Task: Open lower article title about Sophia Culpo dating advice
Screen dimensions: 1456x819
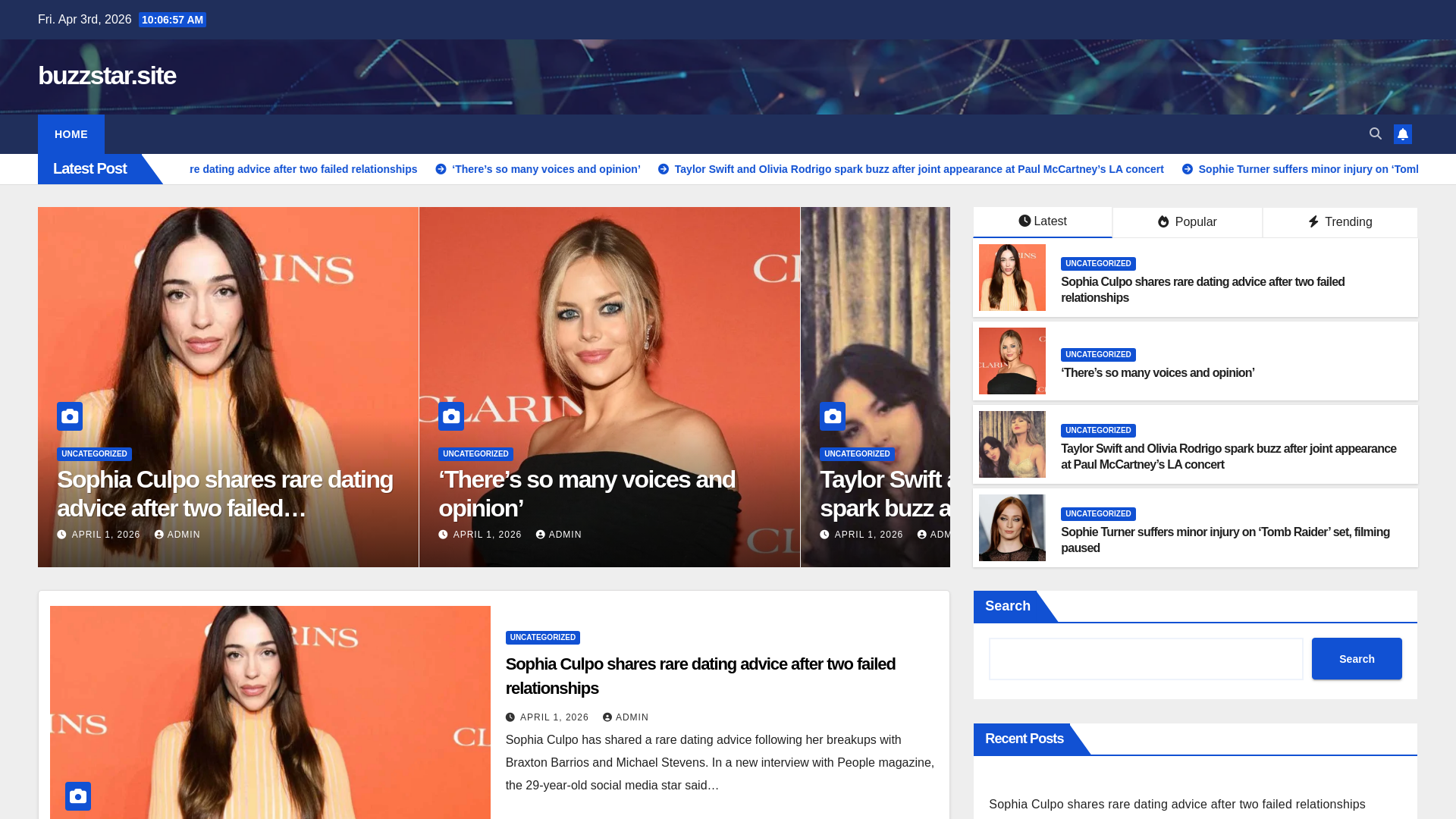Action: coord(701,676)
